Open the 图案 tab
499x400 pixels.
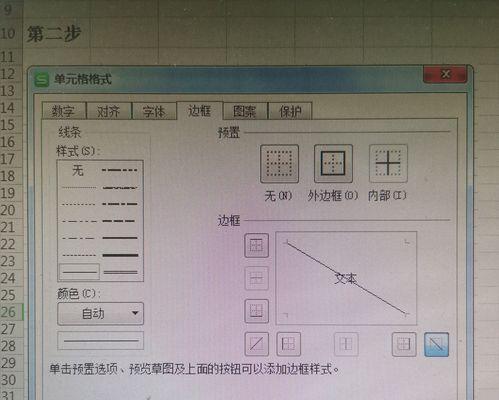click(245, 111)
